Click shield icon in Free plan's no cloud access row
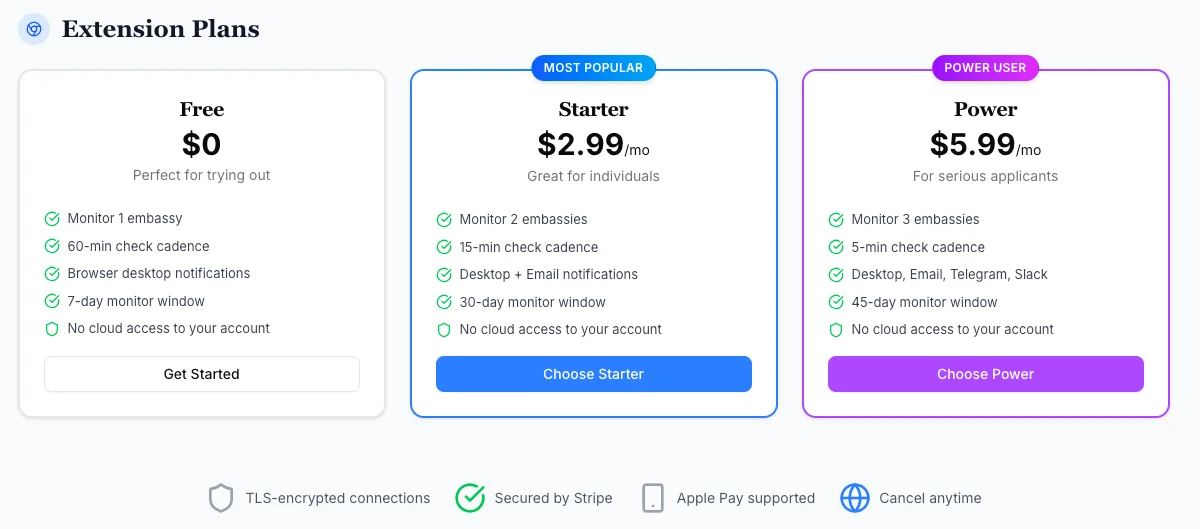 (52, 329)
